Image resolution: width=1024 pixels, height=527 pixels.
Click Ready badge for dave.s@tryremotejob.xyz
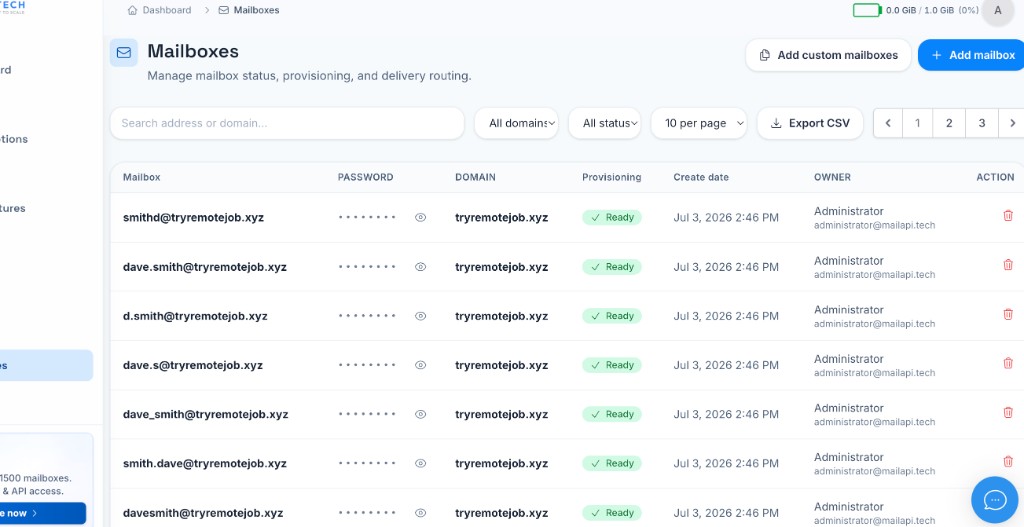click(612, 365)
